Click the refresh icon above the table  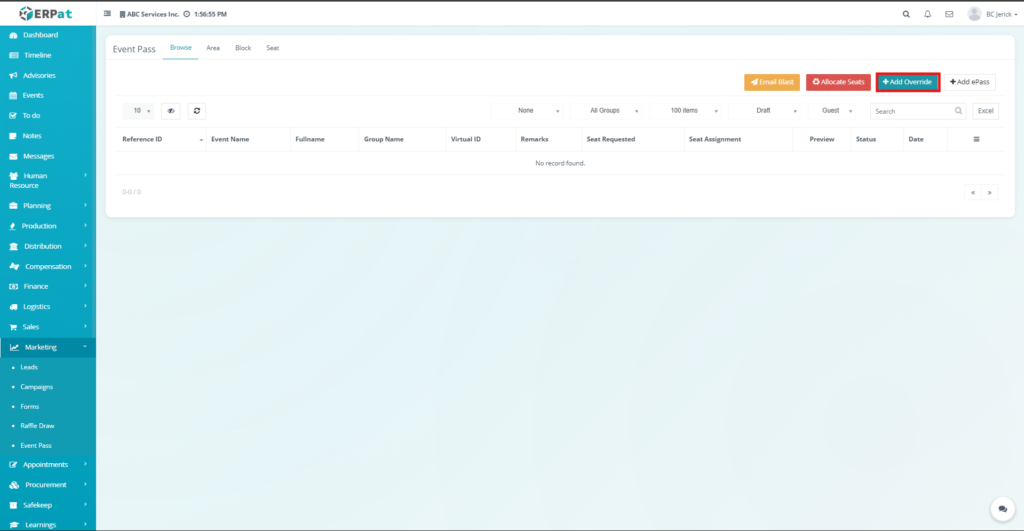click(197, 111)
